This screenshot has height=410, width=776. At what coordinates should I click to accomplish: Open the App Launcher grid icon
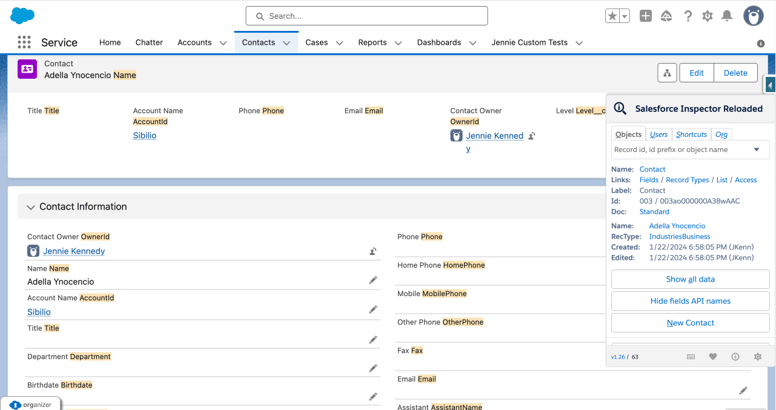click(24, 43)
